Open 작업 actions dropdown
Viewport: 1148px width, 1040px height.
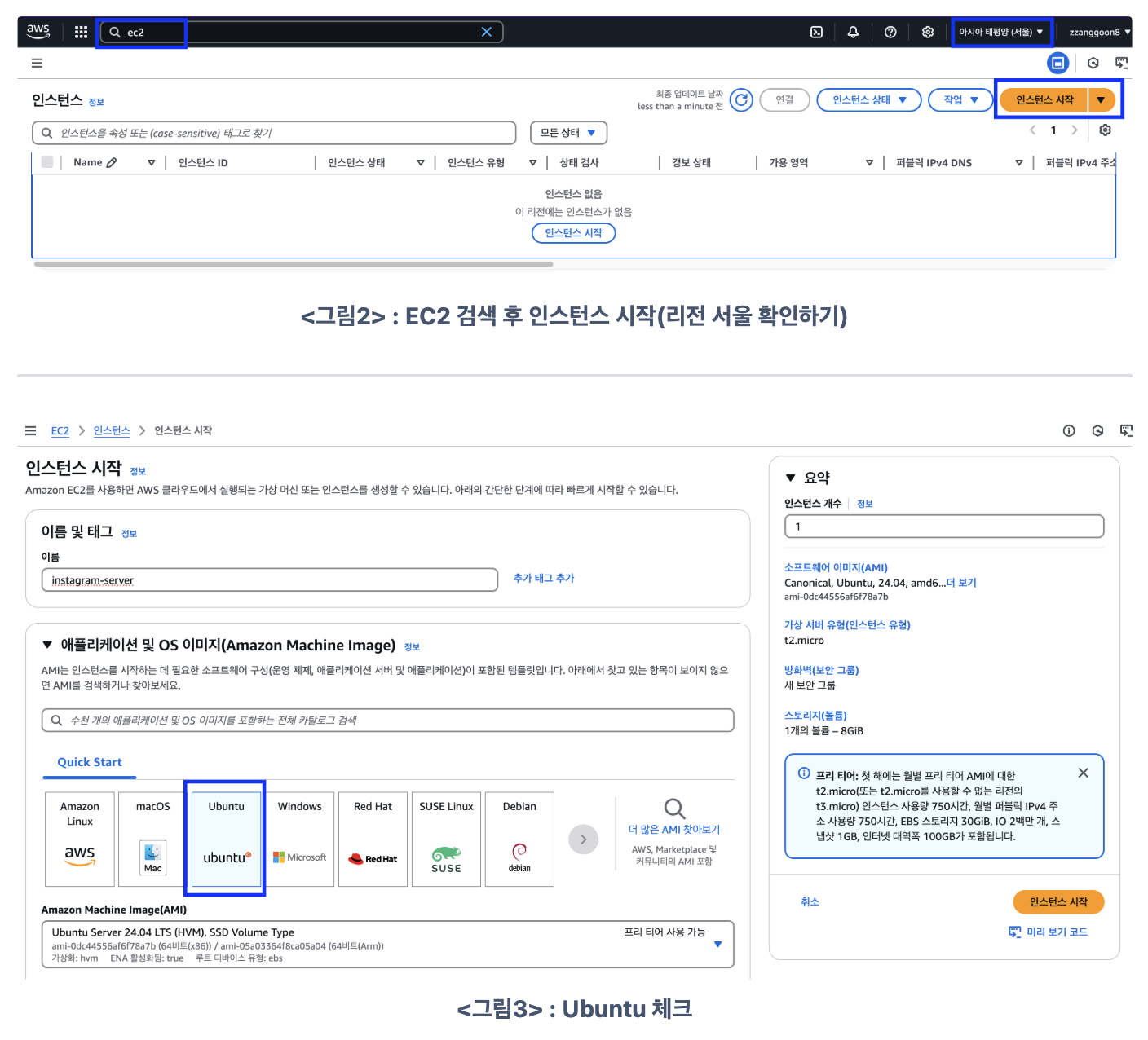960,99
